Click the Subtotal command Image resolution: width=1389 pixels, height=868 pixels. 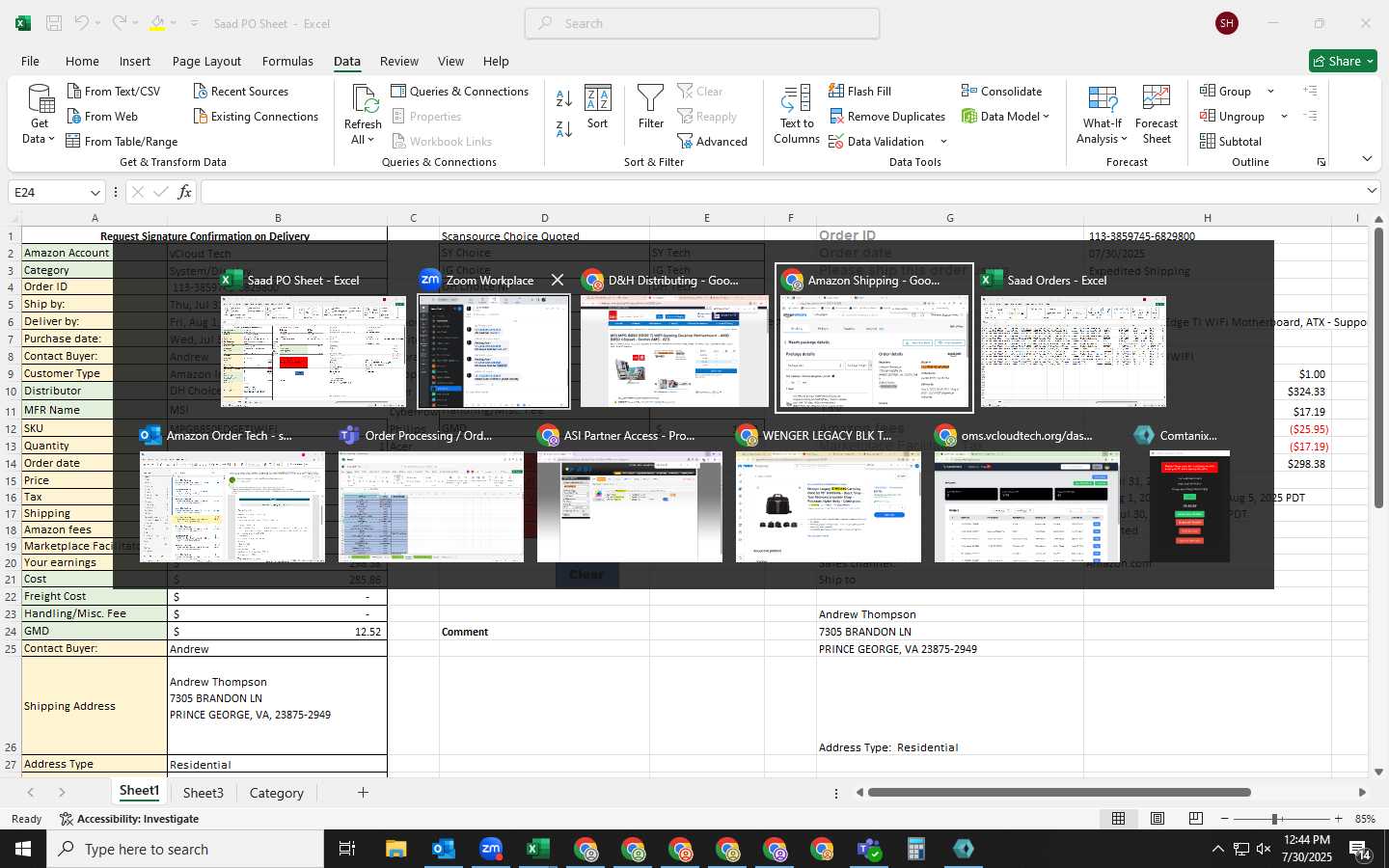[x=1230, y=142]
